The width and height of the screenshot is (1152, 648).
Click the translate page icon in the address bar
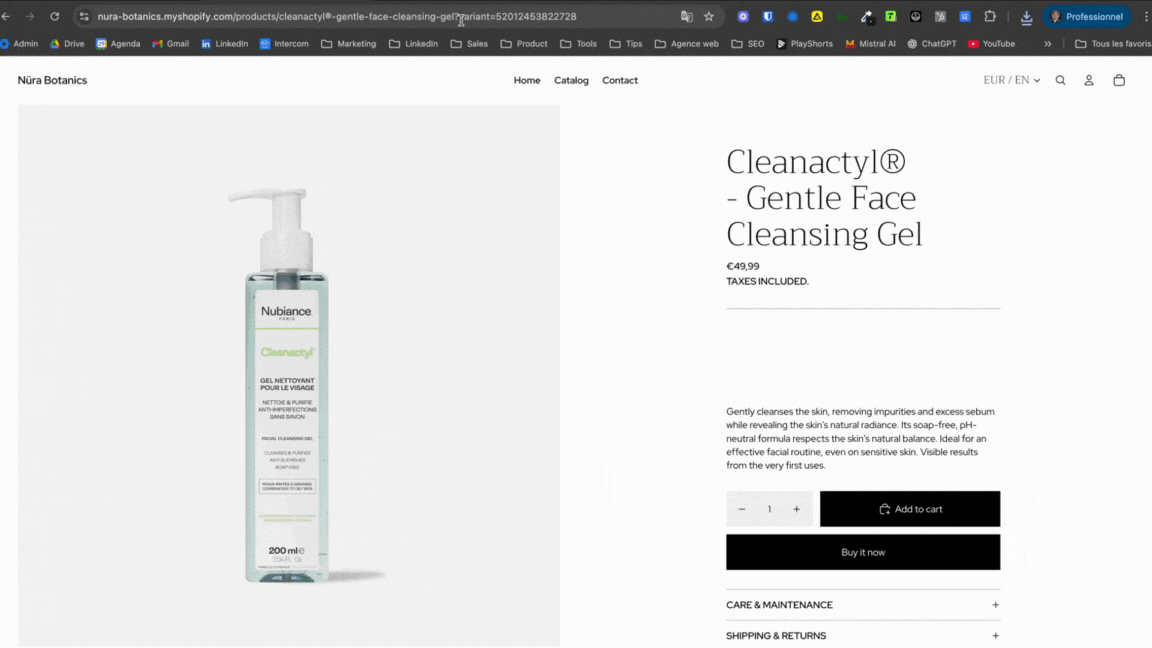click(686, 16)
